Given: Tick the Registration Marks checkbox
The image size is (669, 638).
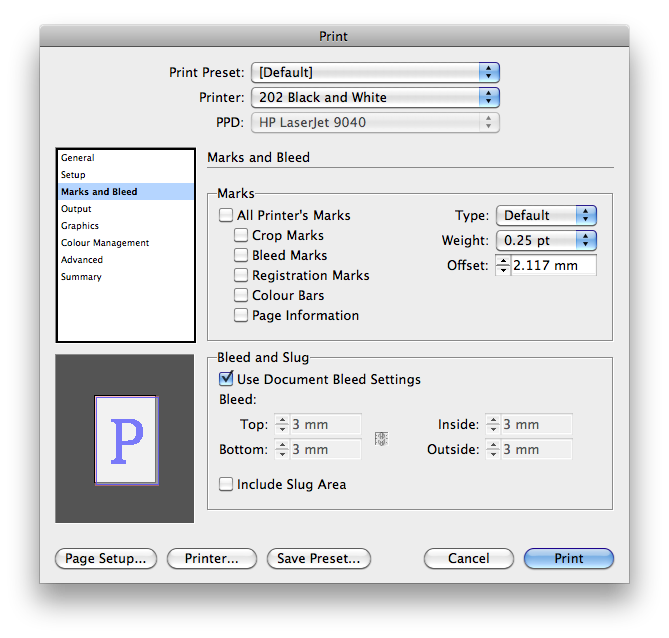Looking at the screenshot, I should tap(241, 275).
